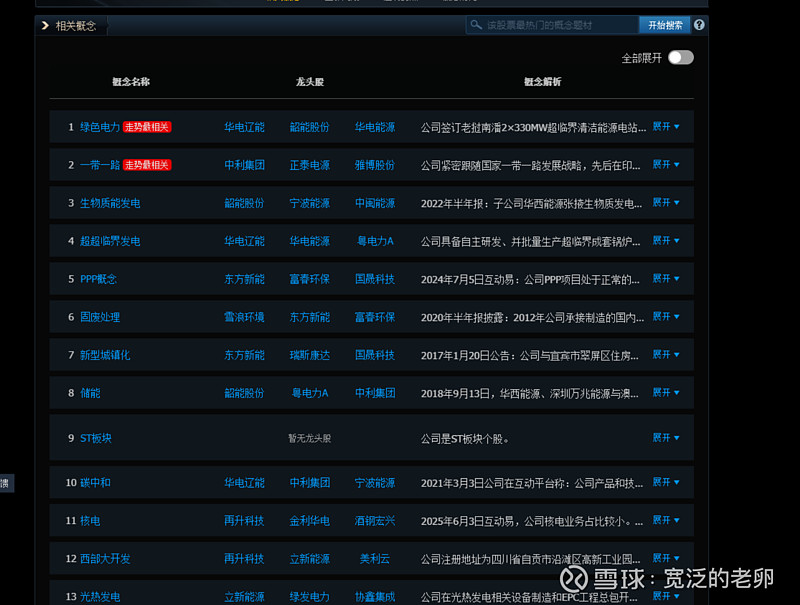Screen dimensions: 800x605
Task: Open 酒钢宏兴 stock link
Action: pyautogui.click(x=375, y=521)
